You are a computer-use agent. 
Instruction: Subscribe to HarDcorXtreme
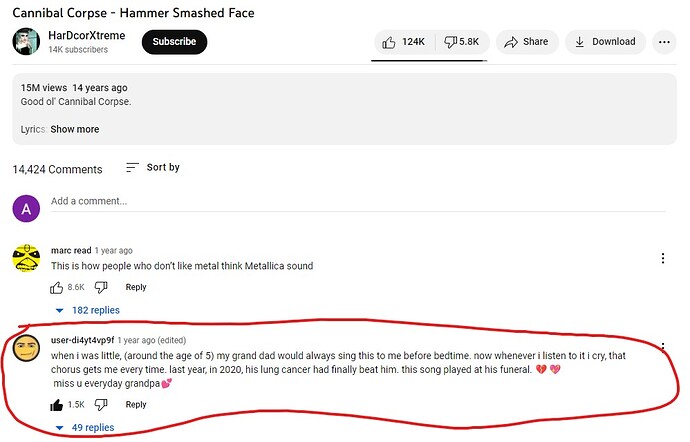click(x=174, y=42)
